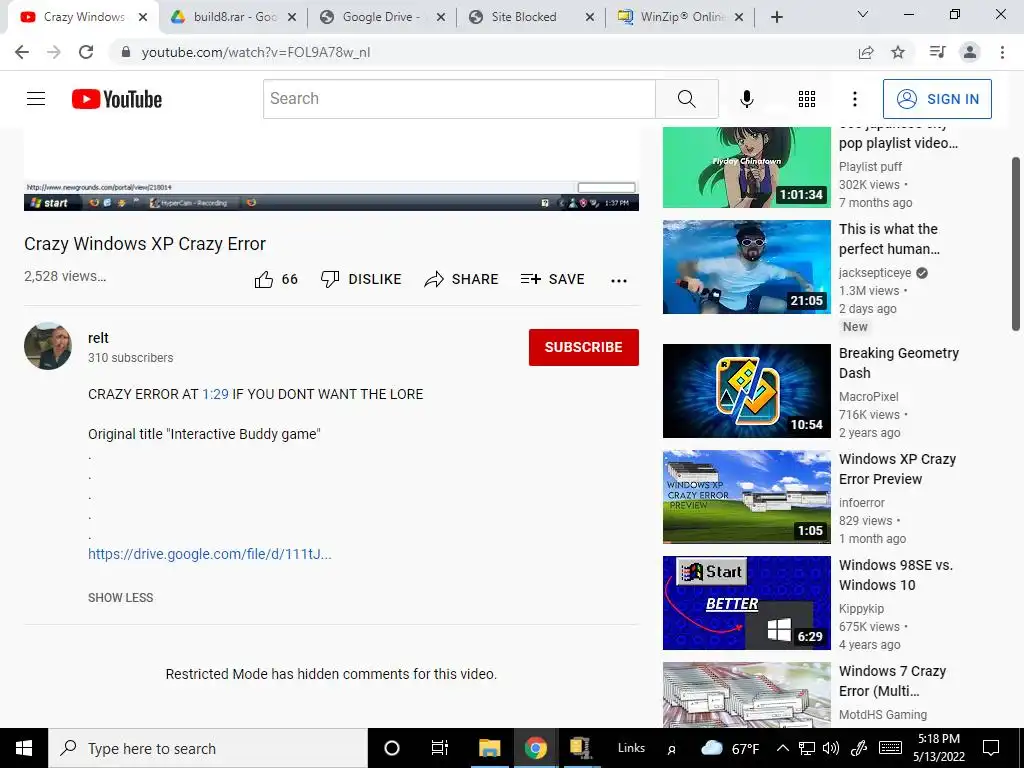Viewport: 1024px width, 768px height.
Task: Click the DISLIKE thumbs down button
Action: point(360,280)
